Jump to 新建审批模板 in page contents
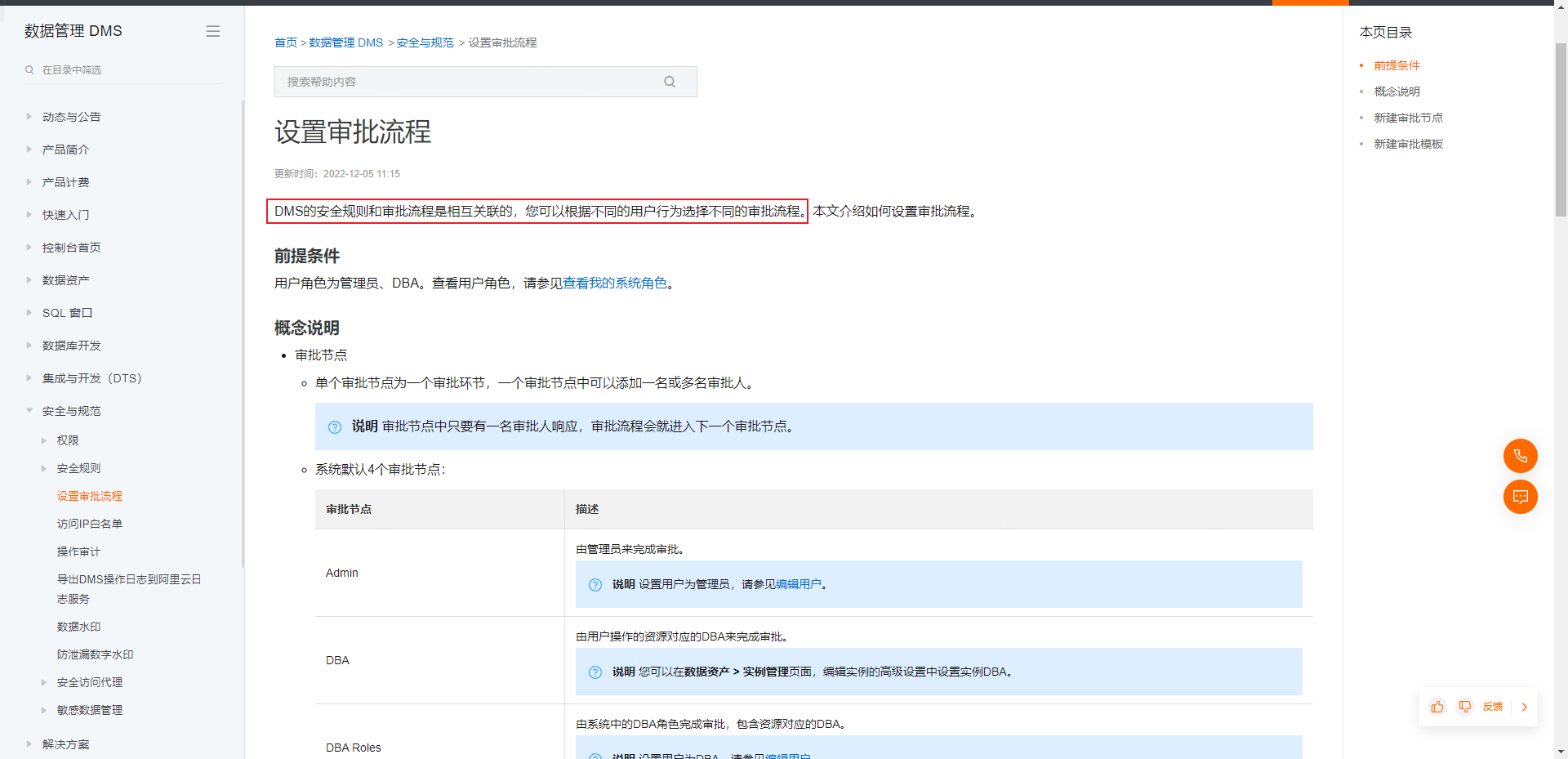Screen dimensions: 1568x759 click(x=1409, y=144)
